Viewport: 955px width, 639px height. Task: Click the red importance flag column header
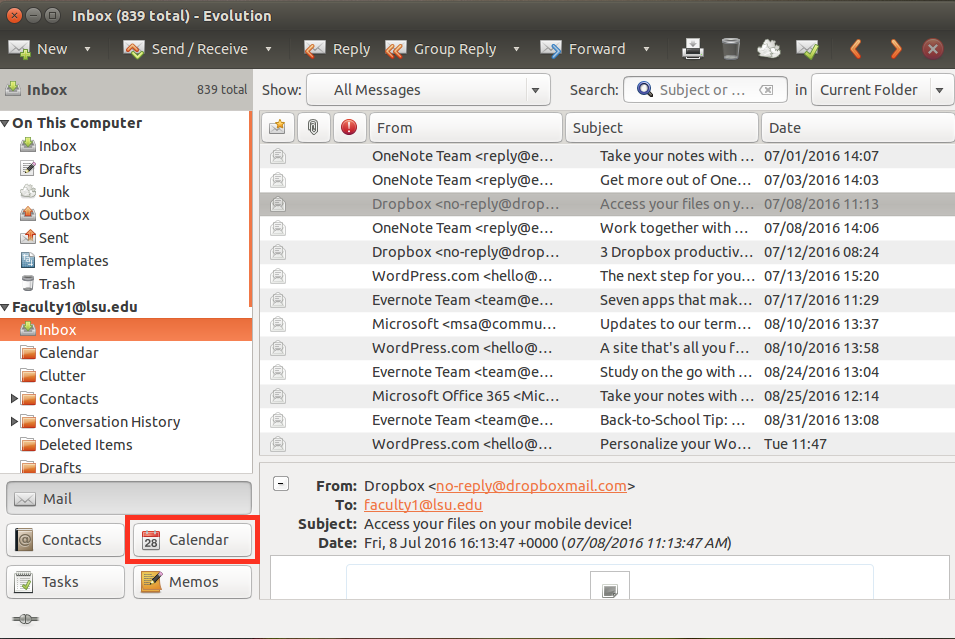click(x=349, y=127)
